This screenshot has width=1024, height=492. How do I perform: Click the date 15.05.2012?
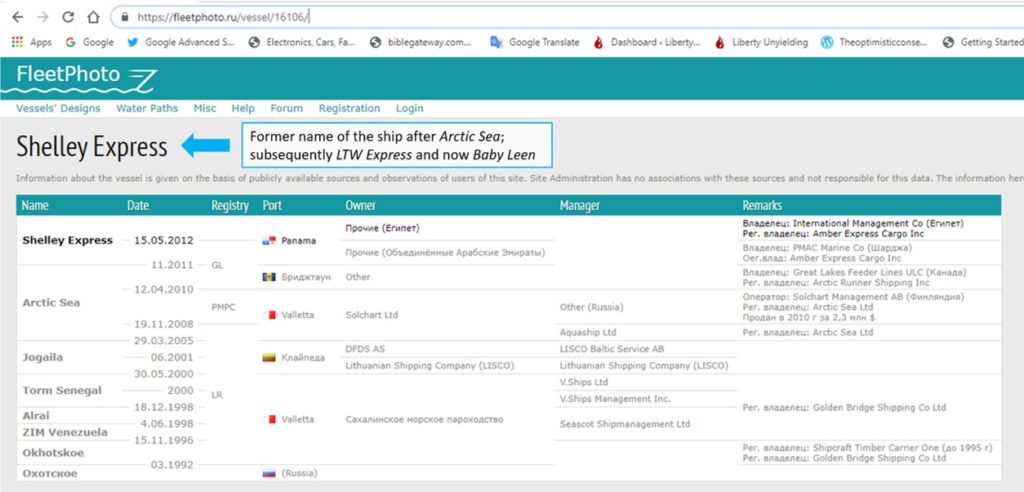pos(164,240)
